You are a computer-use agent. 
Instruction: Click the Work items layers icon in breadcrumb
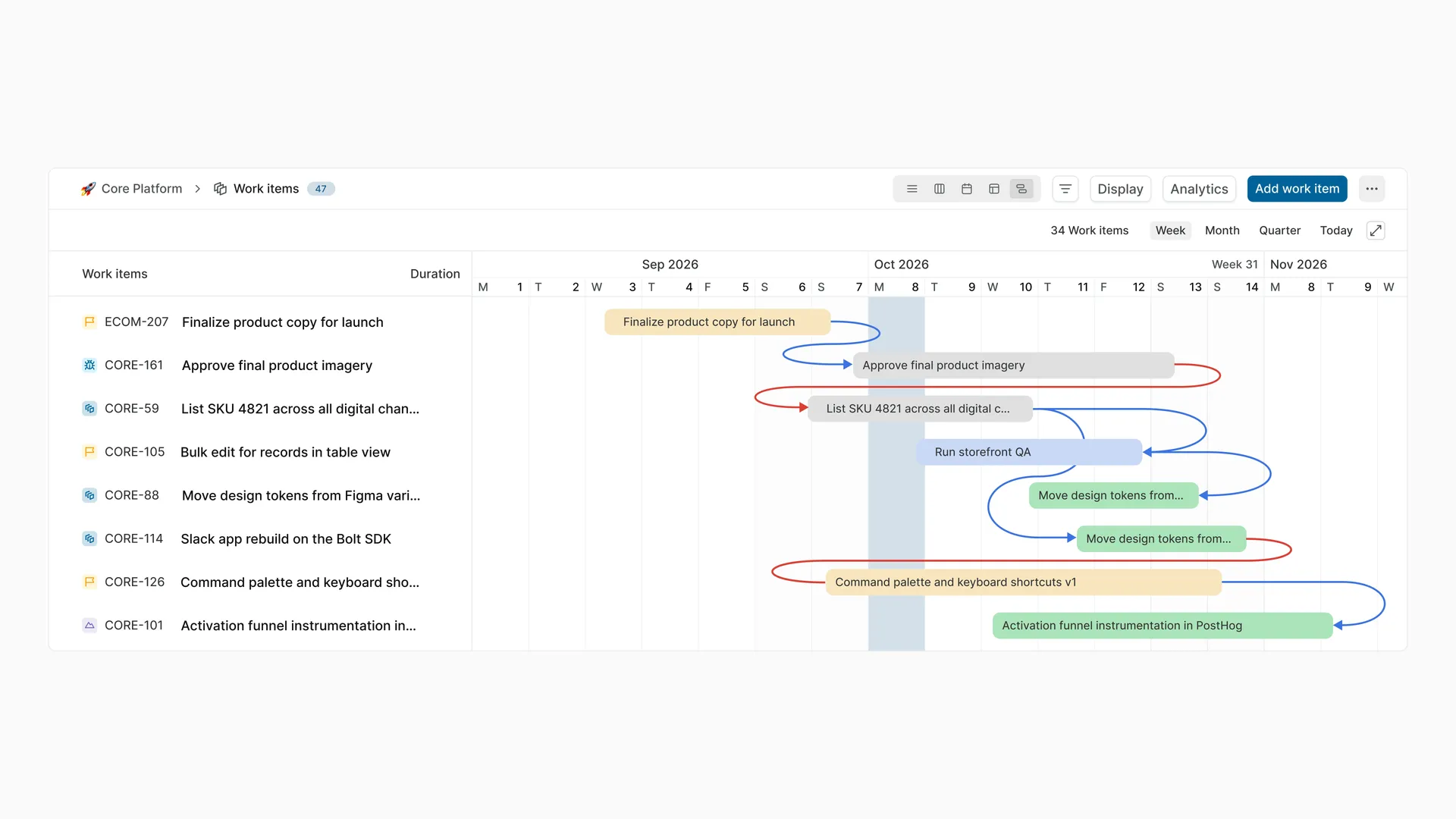tap(220, 189)
